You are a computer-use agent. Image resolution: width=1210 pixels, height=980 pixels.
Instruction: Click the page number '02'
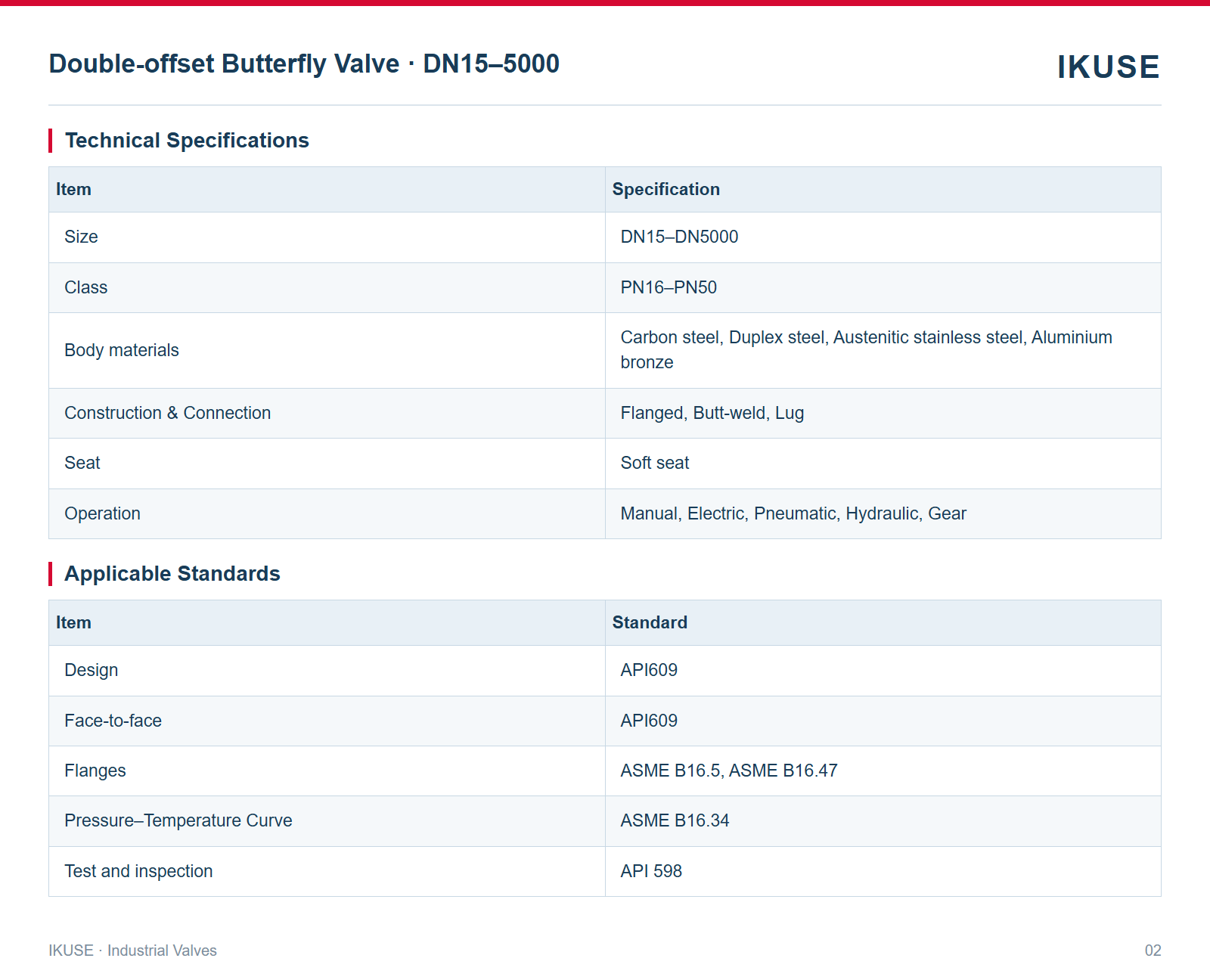pos(1153,951)
